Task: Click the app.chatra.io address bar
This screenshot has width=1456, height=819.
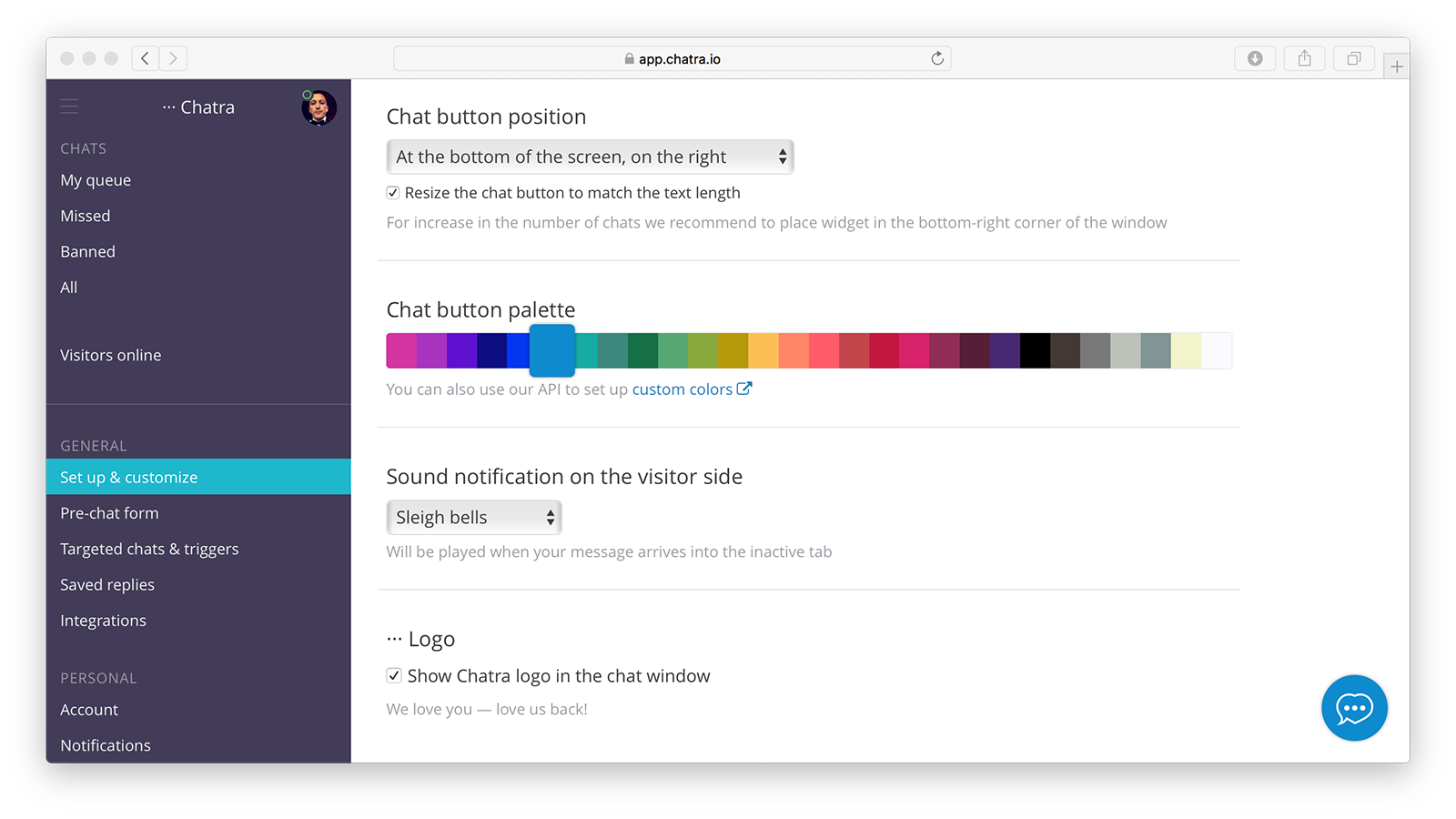Action: (672, 59)
